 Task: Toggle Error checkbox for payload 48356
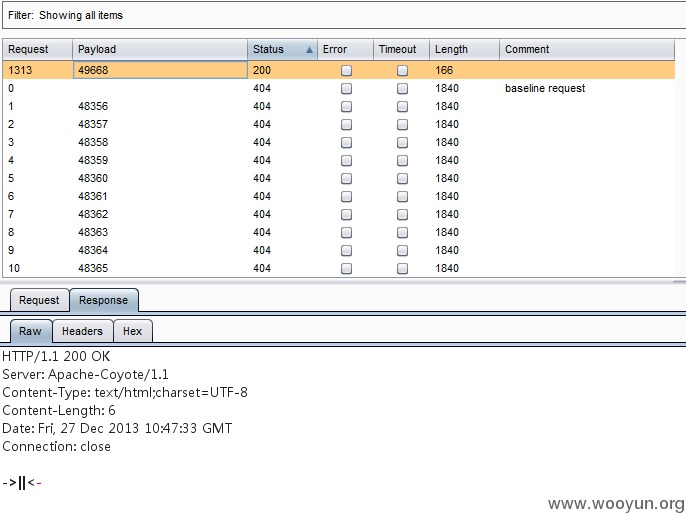point(346,107)
